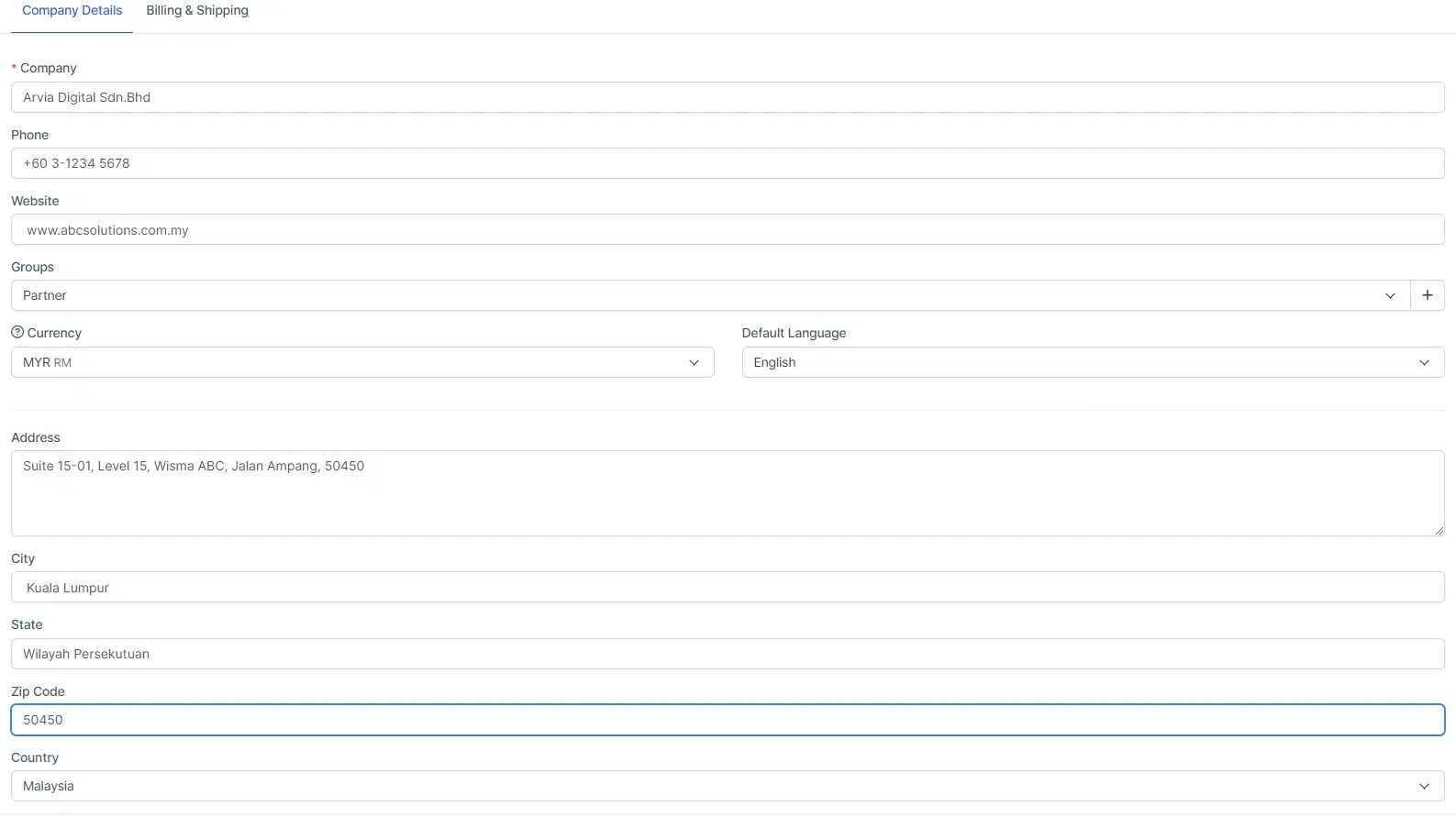Click the Default Language label

click(x=794, y=333)
